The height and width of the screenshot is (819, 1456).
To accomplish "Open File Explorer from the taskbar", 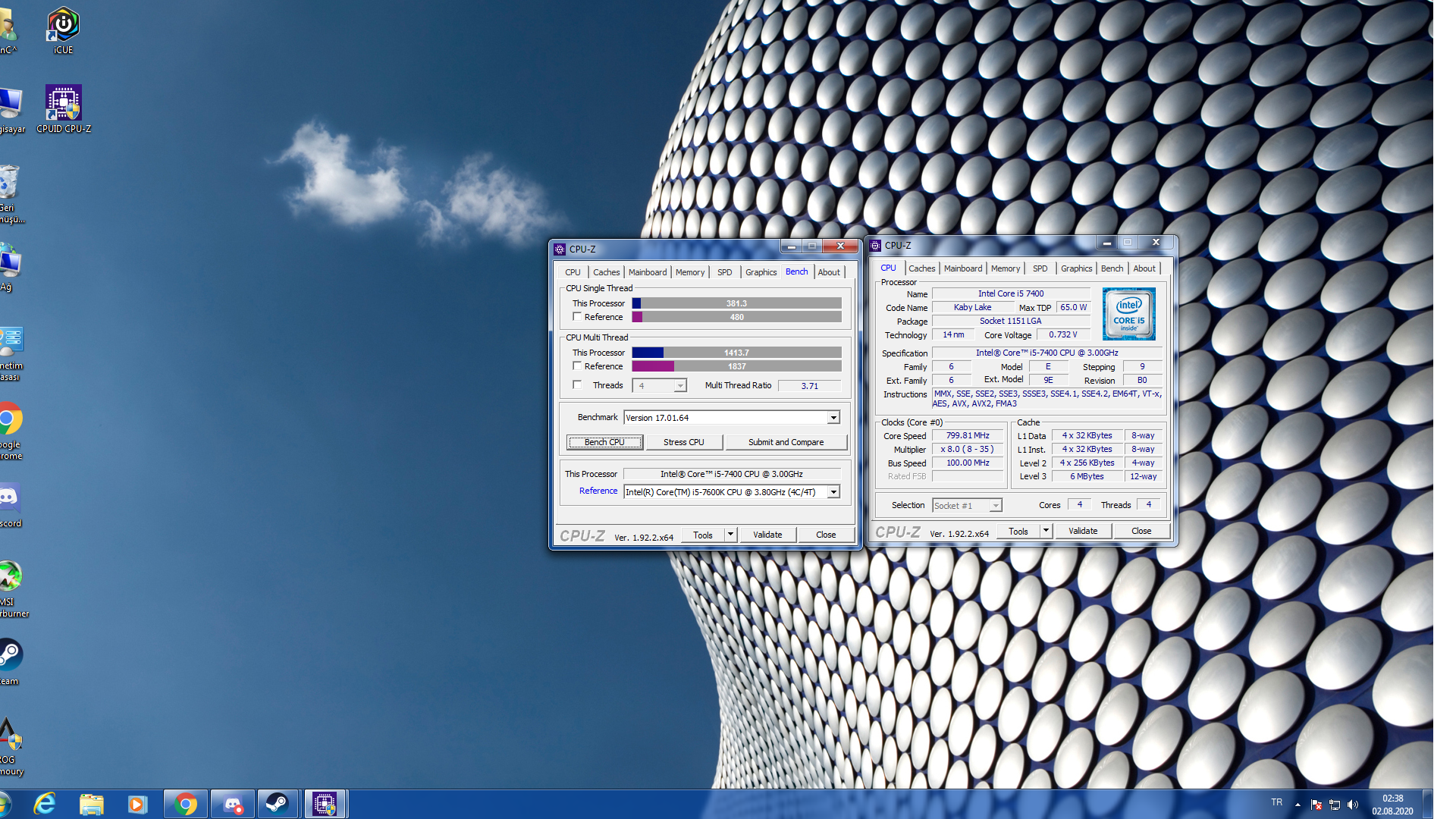I will 92,804.
